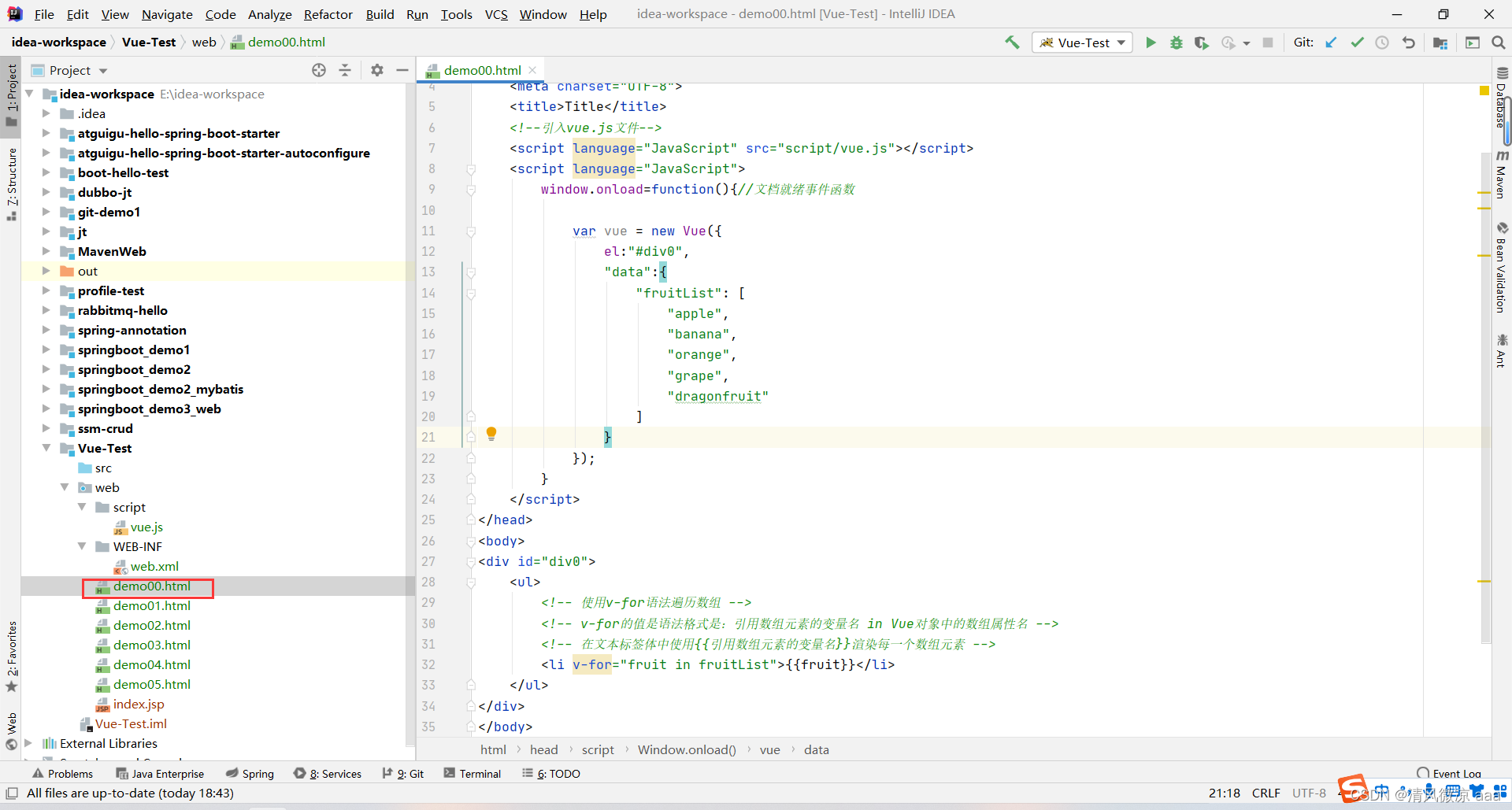Expand the .idea folder

point(46,113)
